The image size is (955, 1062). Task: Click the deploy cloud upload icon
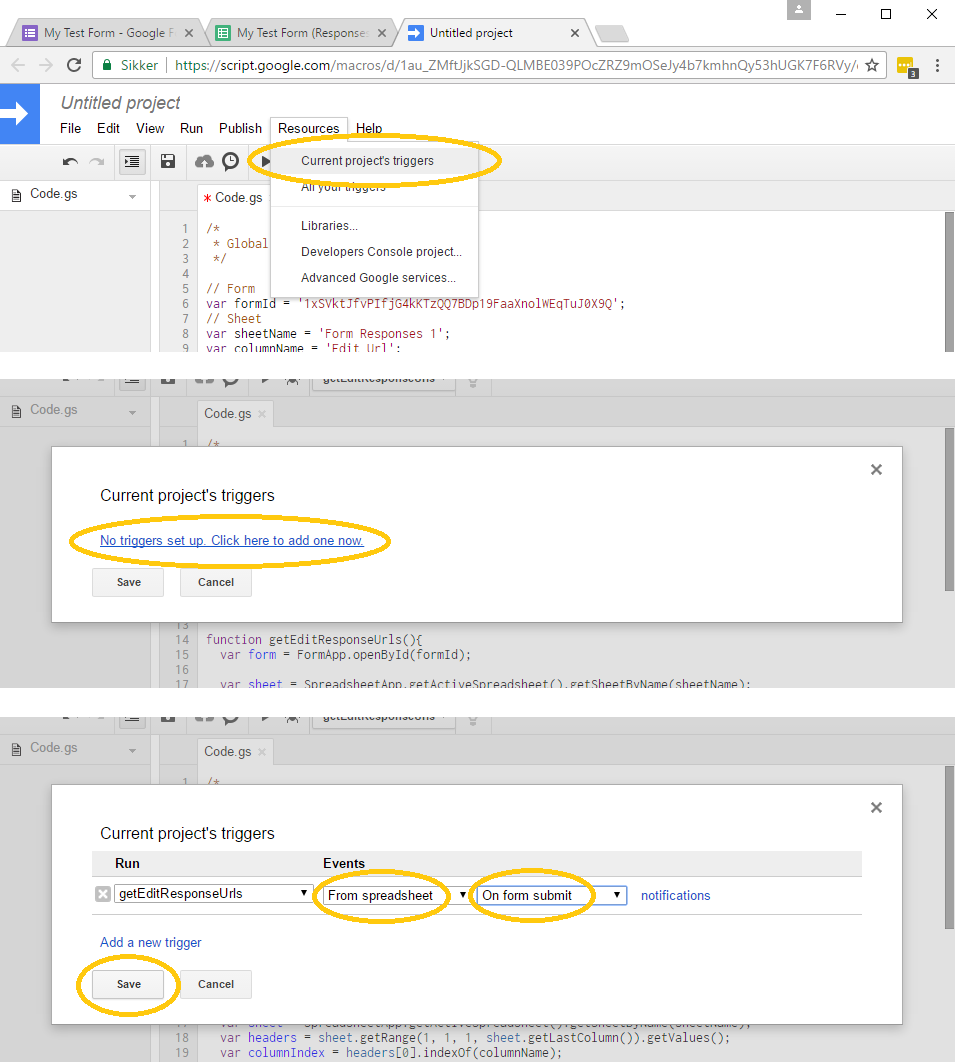tap(204, 161)
